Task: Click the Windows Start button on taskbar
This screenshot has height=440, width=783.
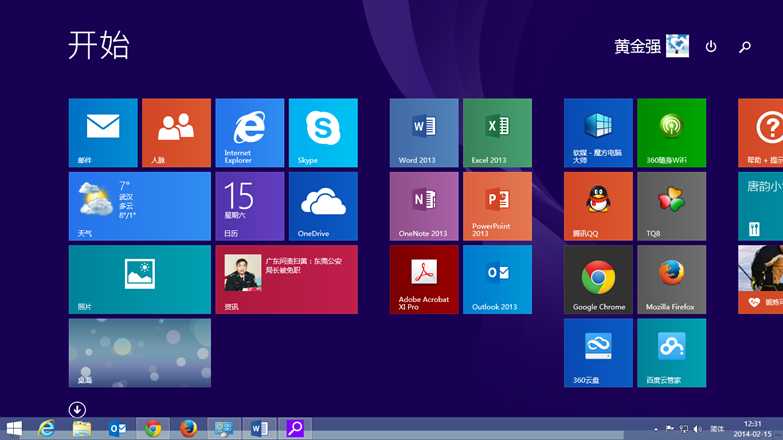Action: click(x=14, y=429)
